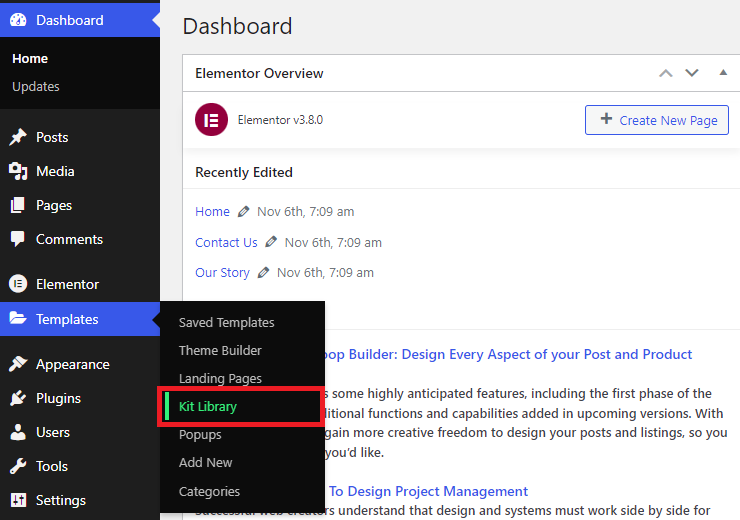Open the Contact Us page link
This screenshot has height=520, width=740.
point(226,243)
